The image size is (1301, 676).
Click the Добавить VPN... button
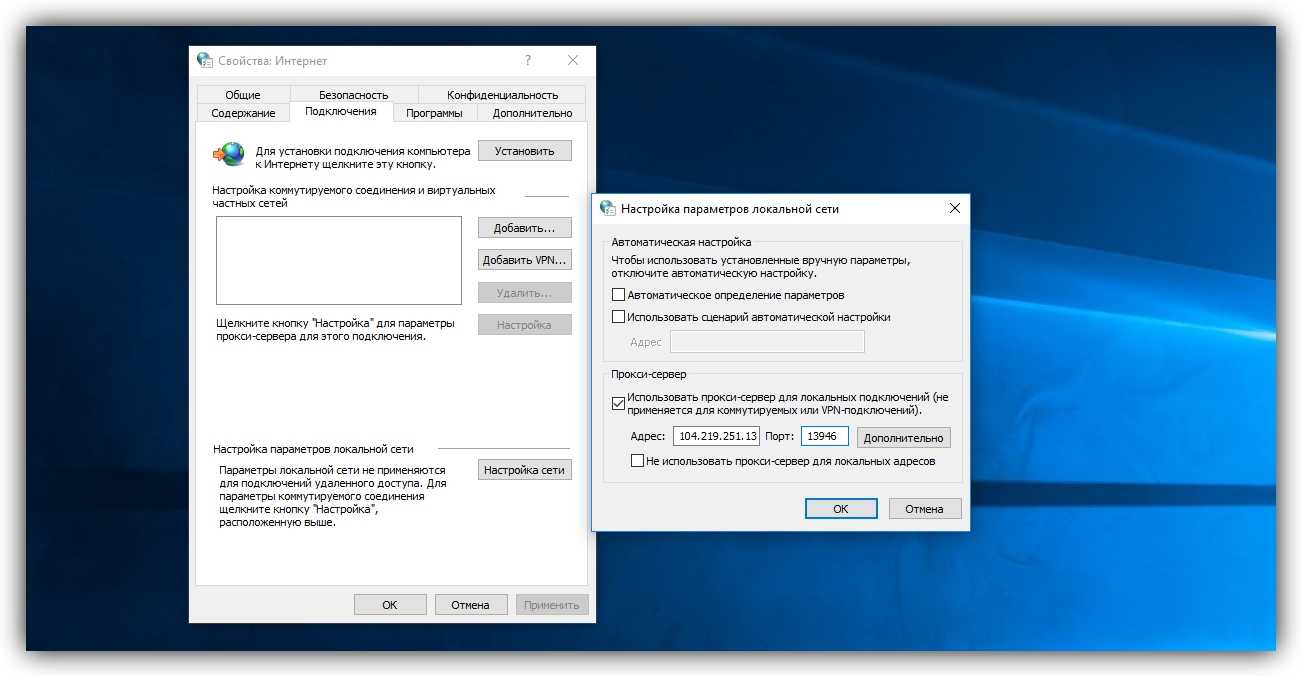click(x=524, y=260)
